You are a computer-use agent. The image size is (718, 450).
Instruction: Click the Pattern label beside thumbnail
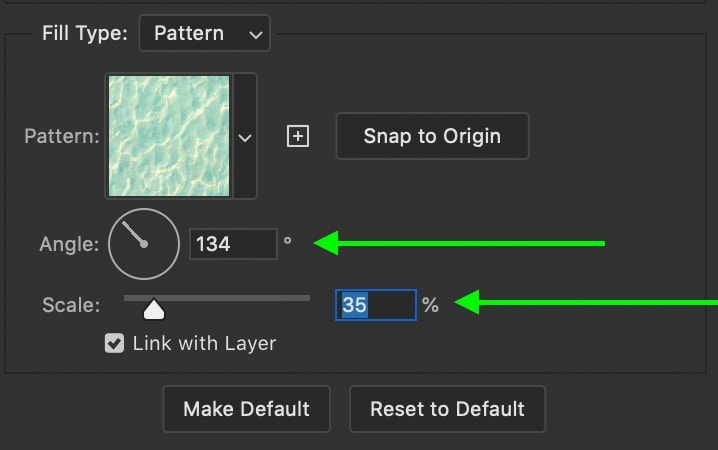click(62, 136)
